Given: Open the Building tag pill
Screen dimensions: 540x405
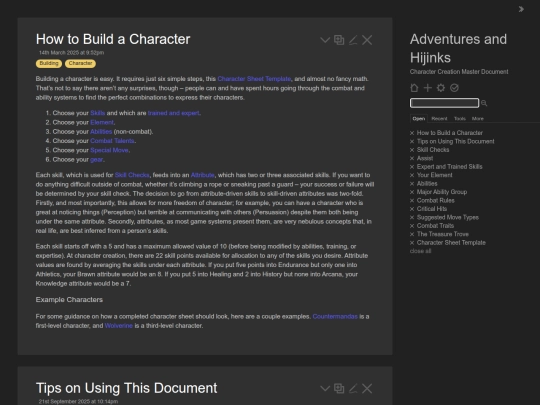Looking at the screenshot, I should (x=49, y=63).
